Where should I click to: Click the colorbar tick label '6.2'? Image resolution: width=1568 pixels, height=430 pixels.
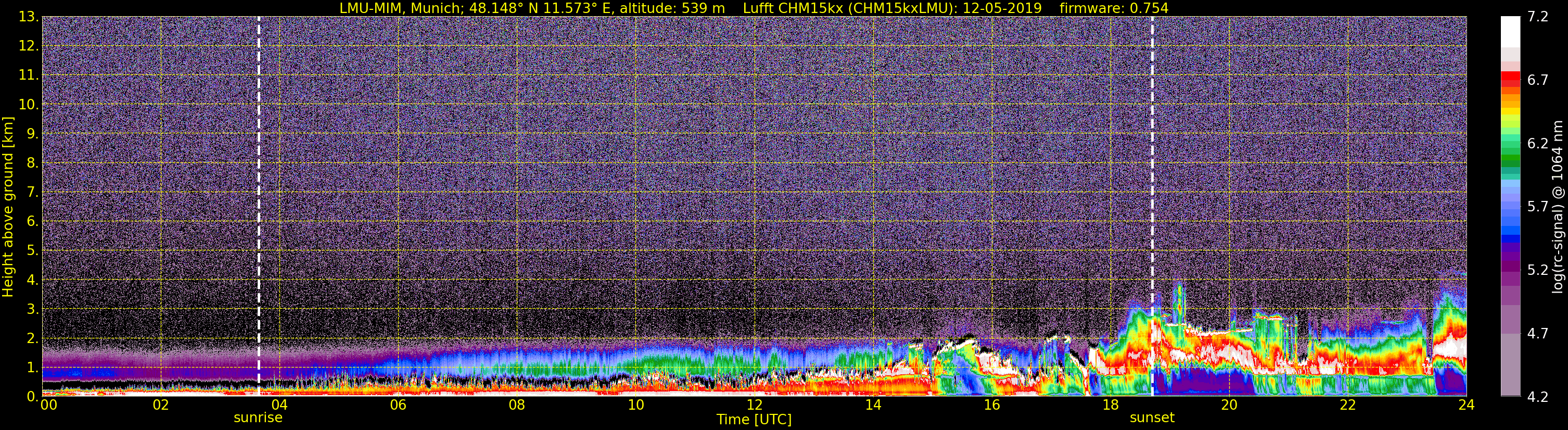coord(1538,143)
